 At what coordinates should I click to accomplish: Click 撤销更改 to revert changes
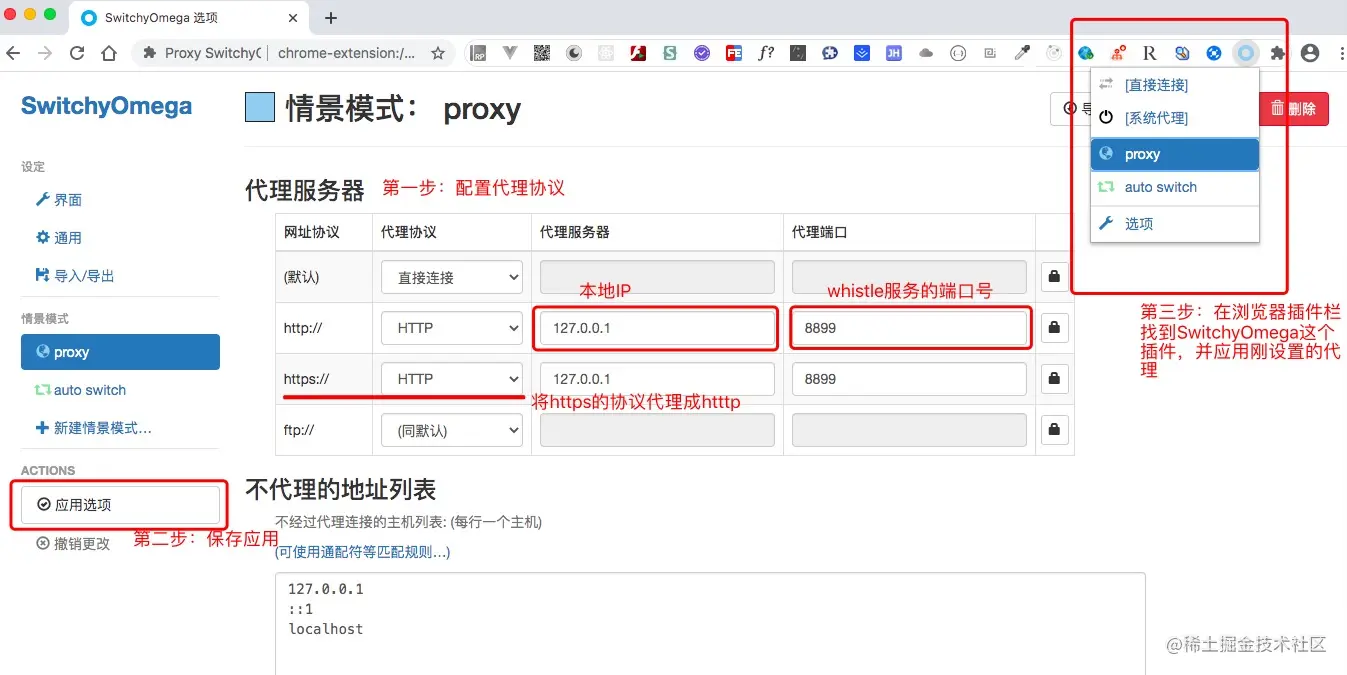74,544
